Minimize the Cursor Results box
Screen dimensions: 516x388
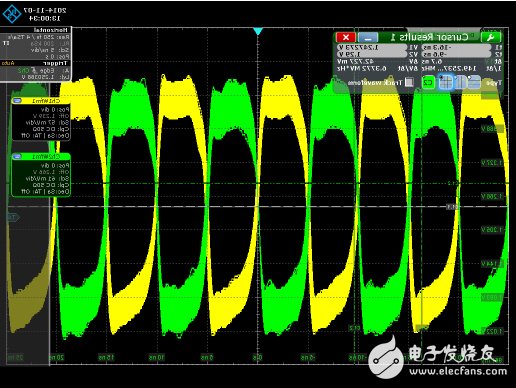[x=368, y=37]
